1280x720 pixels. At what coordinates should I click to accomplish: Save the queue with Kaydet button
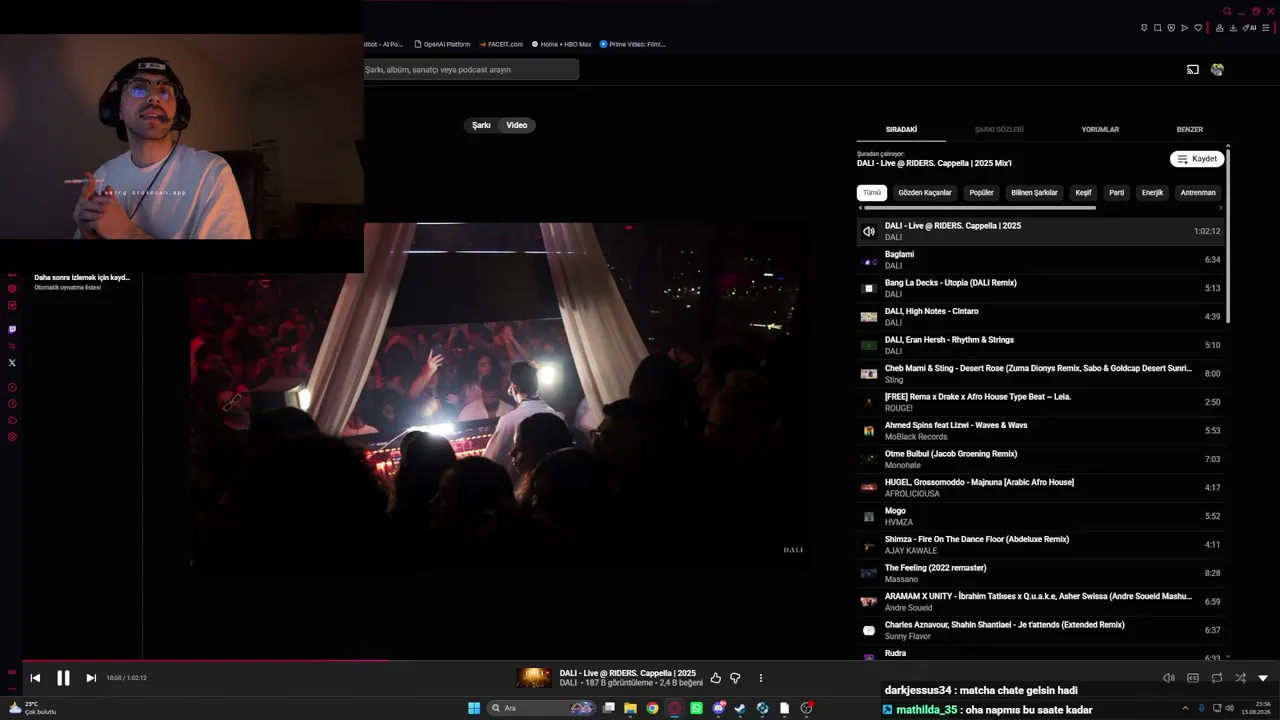click(x=1197, y=159)
